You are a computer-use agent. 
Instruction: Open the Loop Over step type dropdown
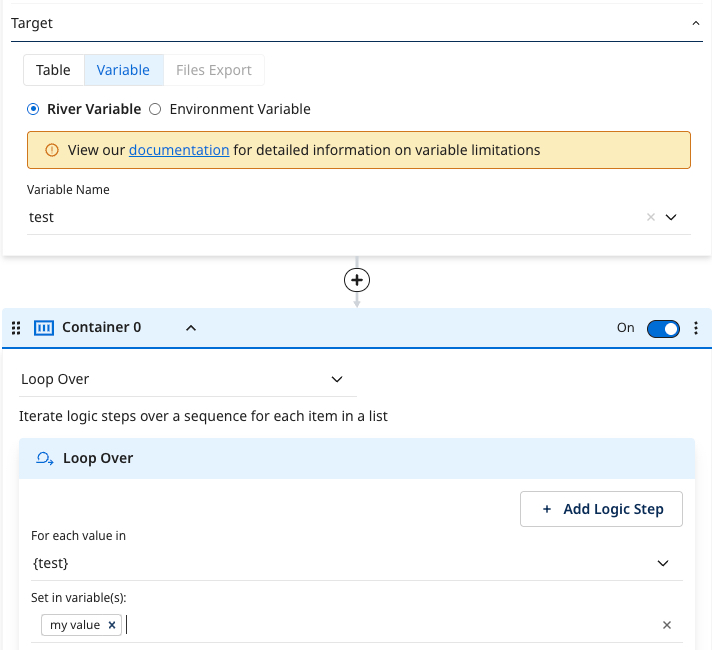(336, 380)
